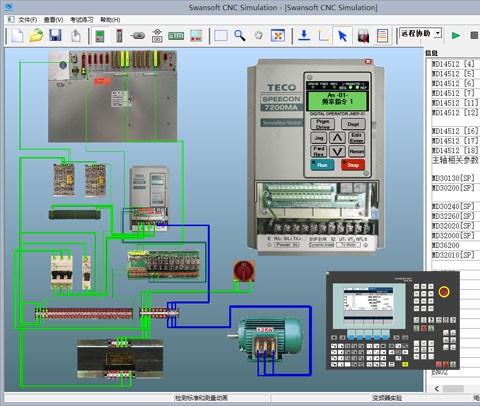Select the black transformer component

point(120,358)
